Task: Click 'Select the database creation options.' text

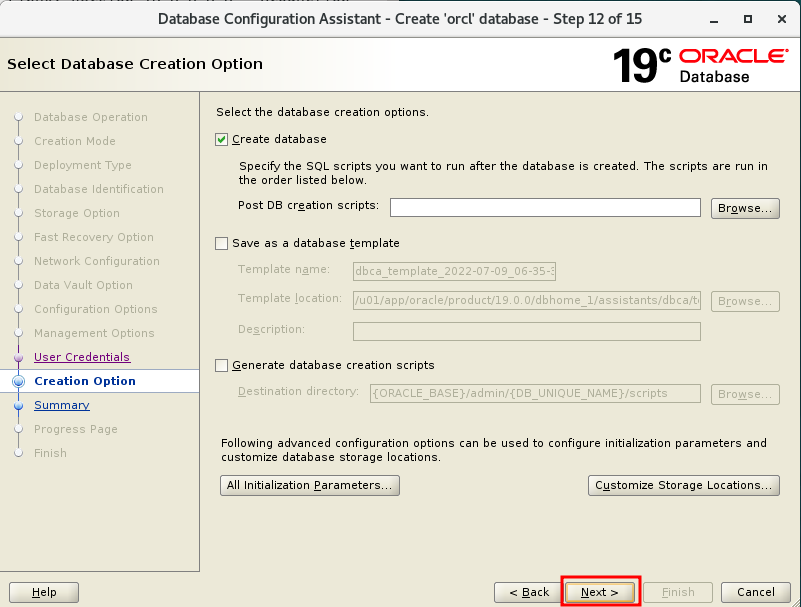Action: coord(322,112)
